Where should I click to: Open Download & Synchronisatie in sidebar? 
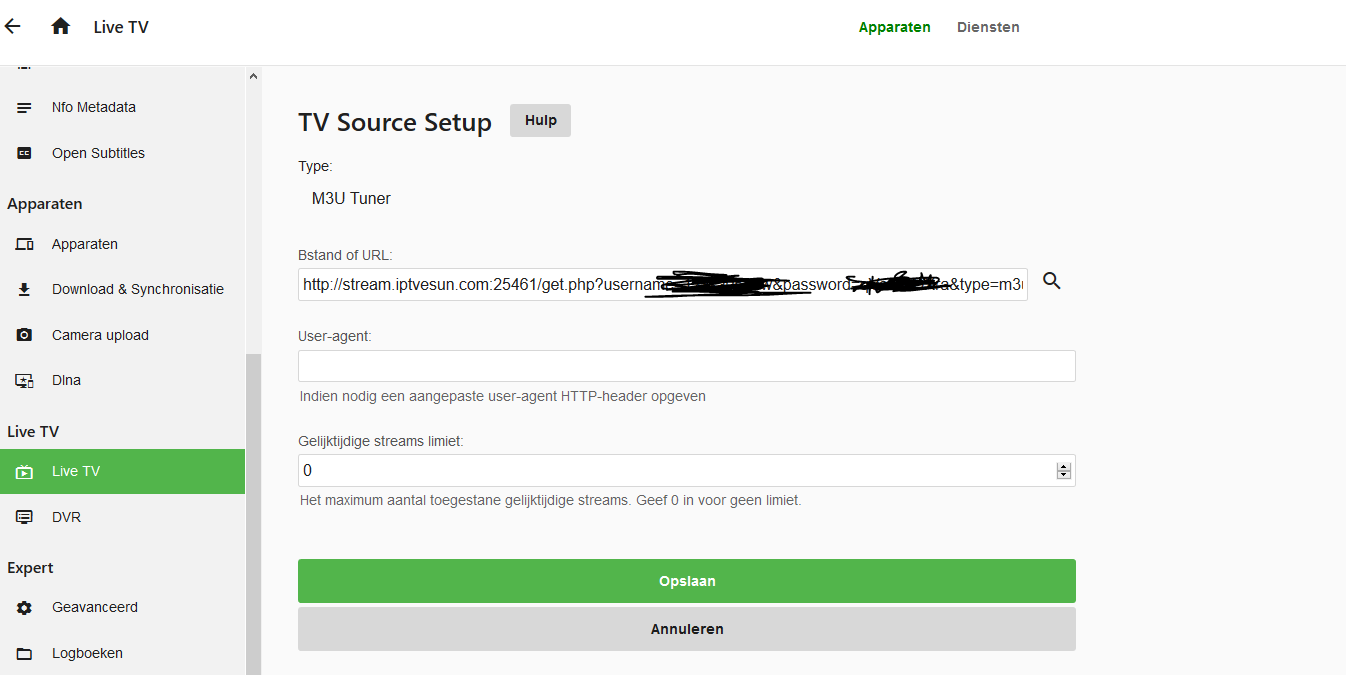137,289
